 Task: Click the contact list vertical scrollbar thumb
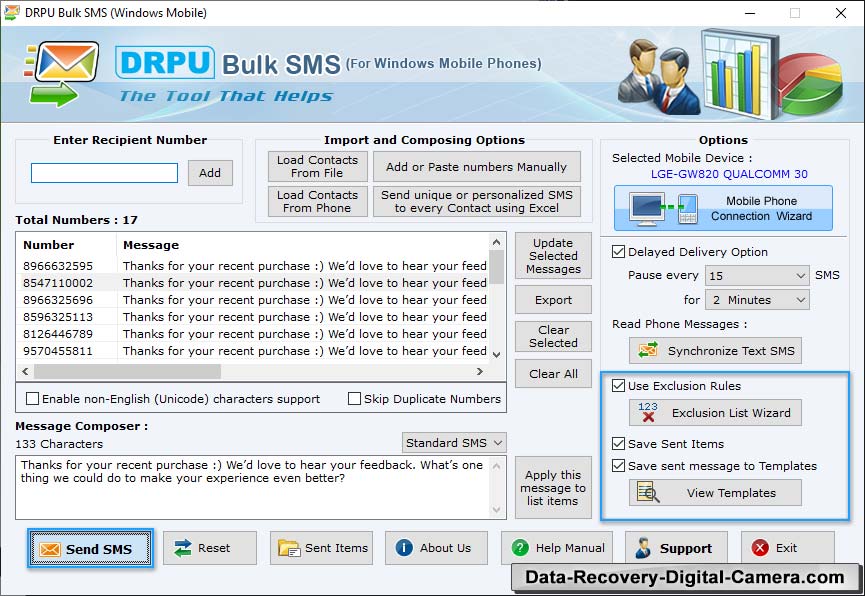point(496,266)
